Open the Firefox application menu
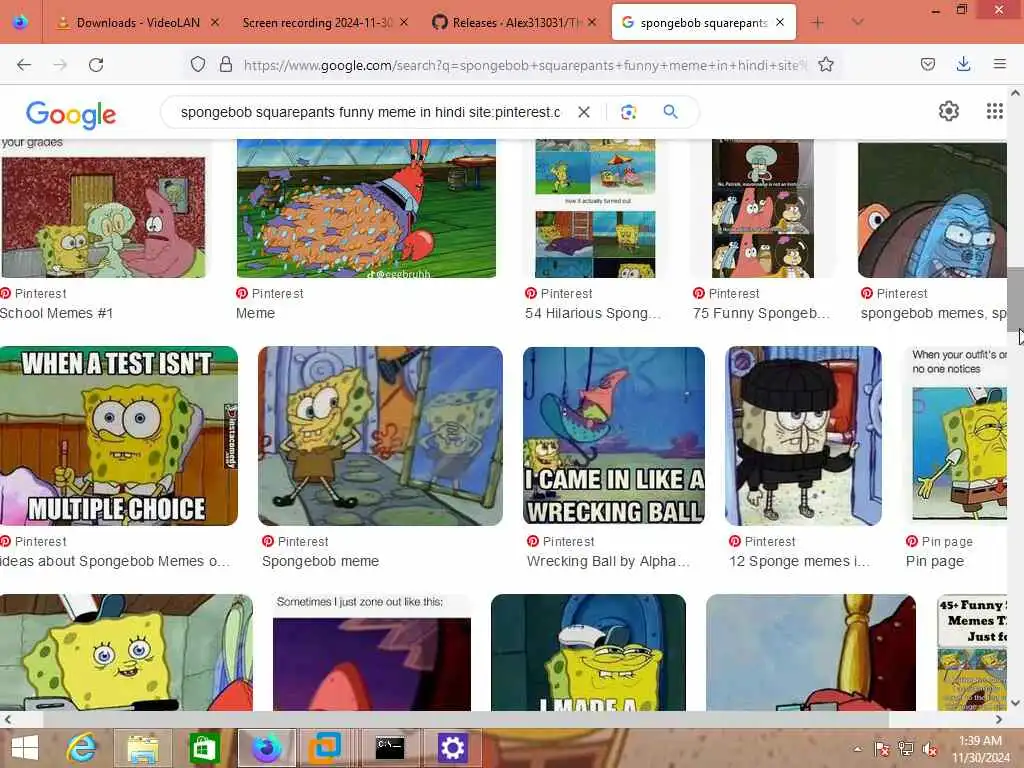 (x=999, y=64)
